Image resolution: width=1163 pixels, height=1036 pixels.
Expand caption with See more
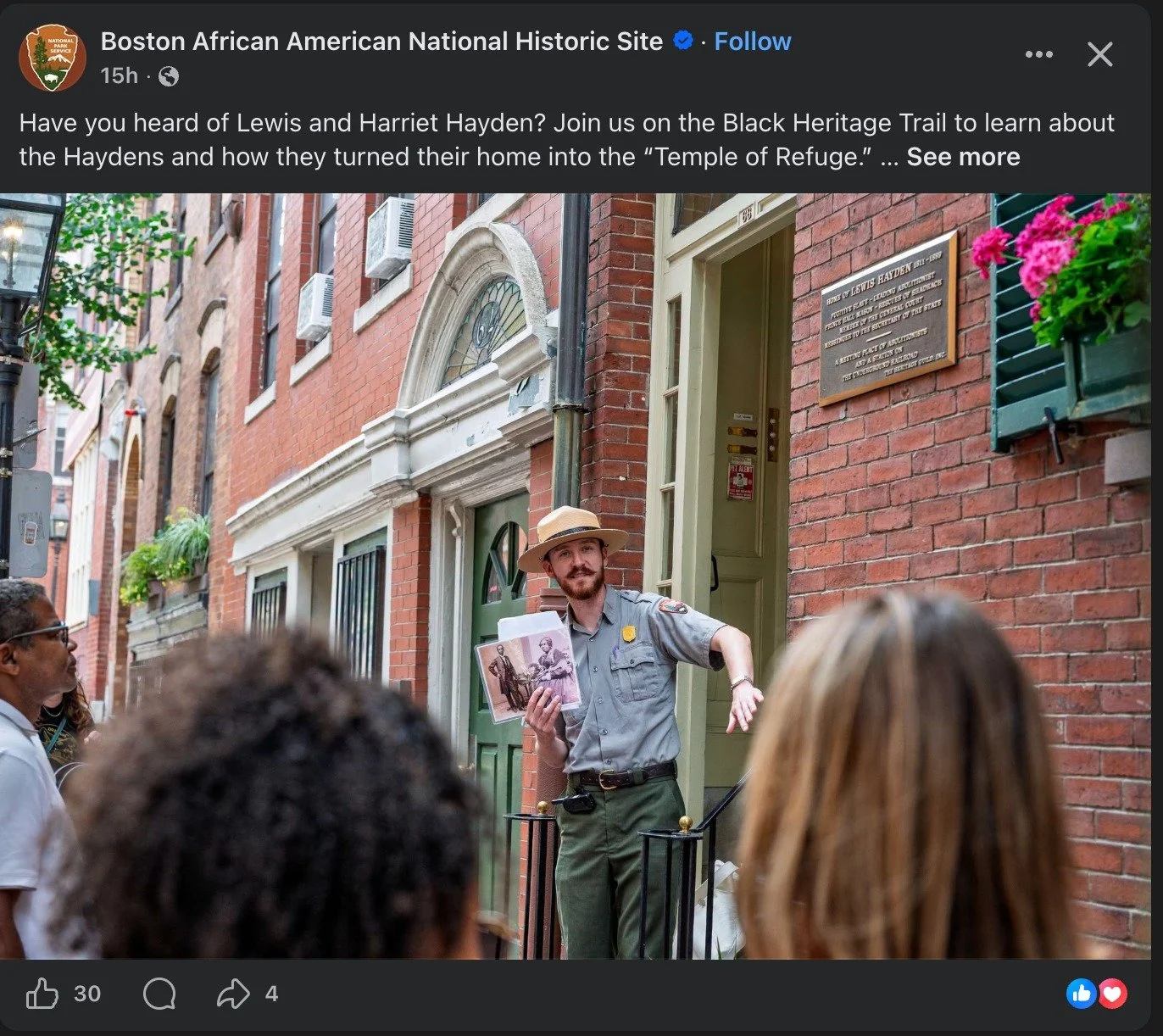(x=963, y=157)
